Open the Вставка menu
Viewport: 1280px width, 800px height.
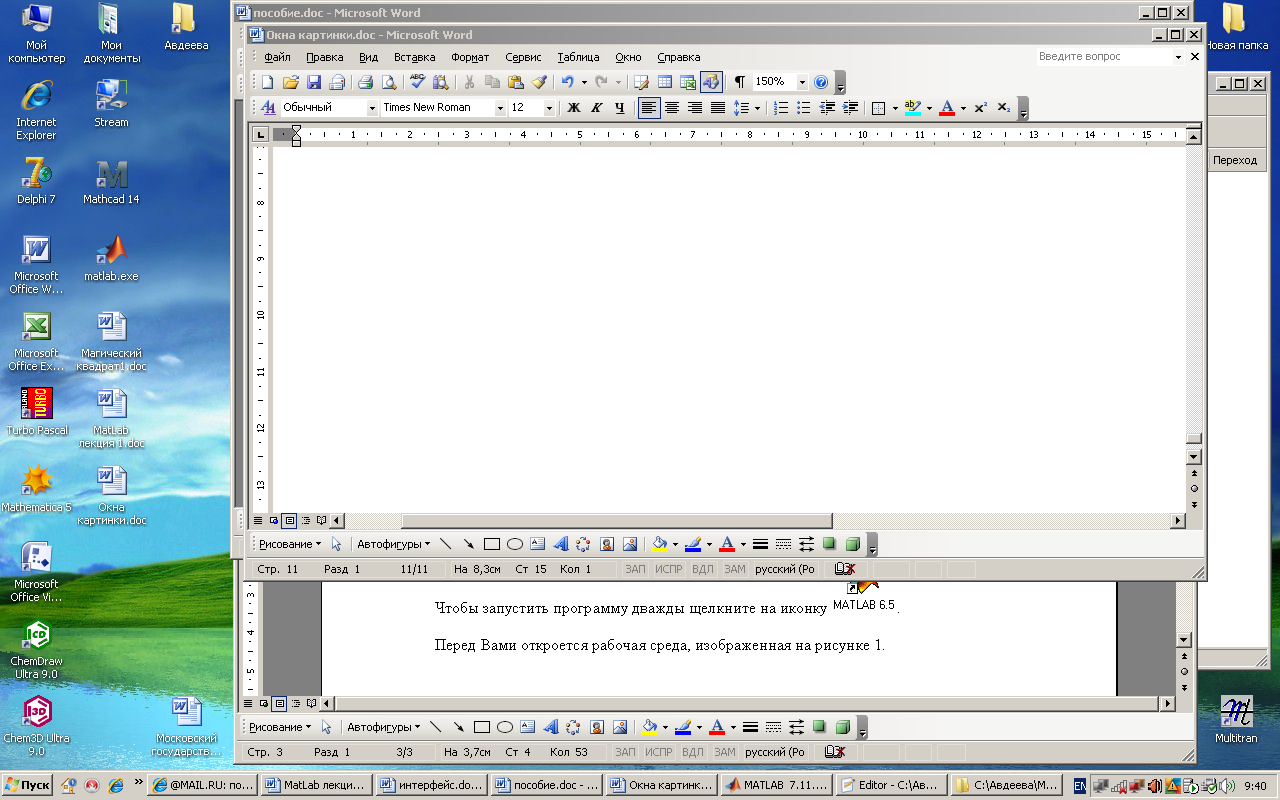[x=414, y=57]
